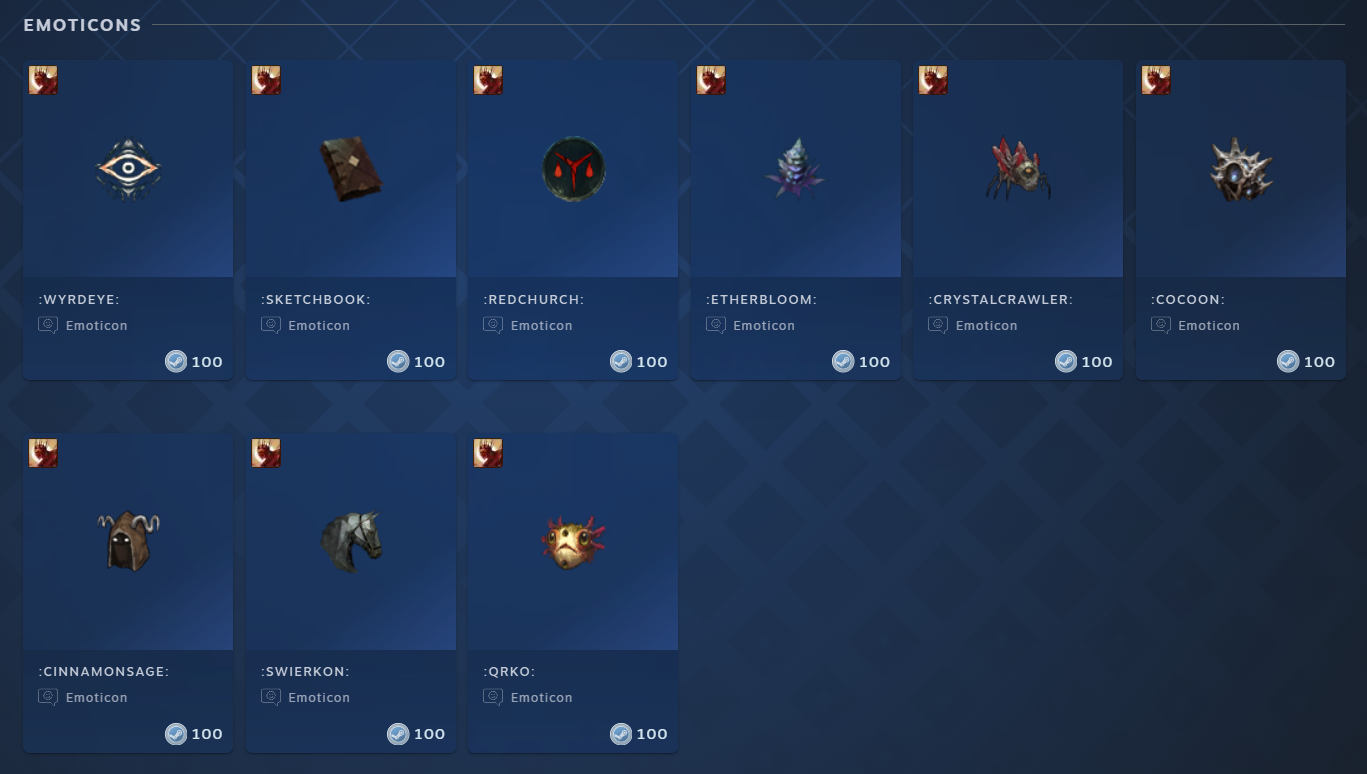Click the game badge icon on WYRDEYE card
1367x774 pixels.
point(43,80)
